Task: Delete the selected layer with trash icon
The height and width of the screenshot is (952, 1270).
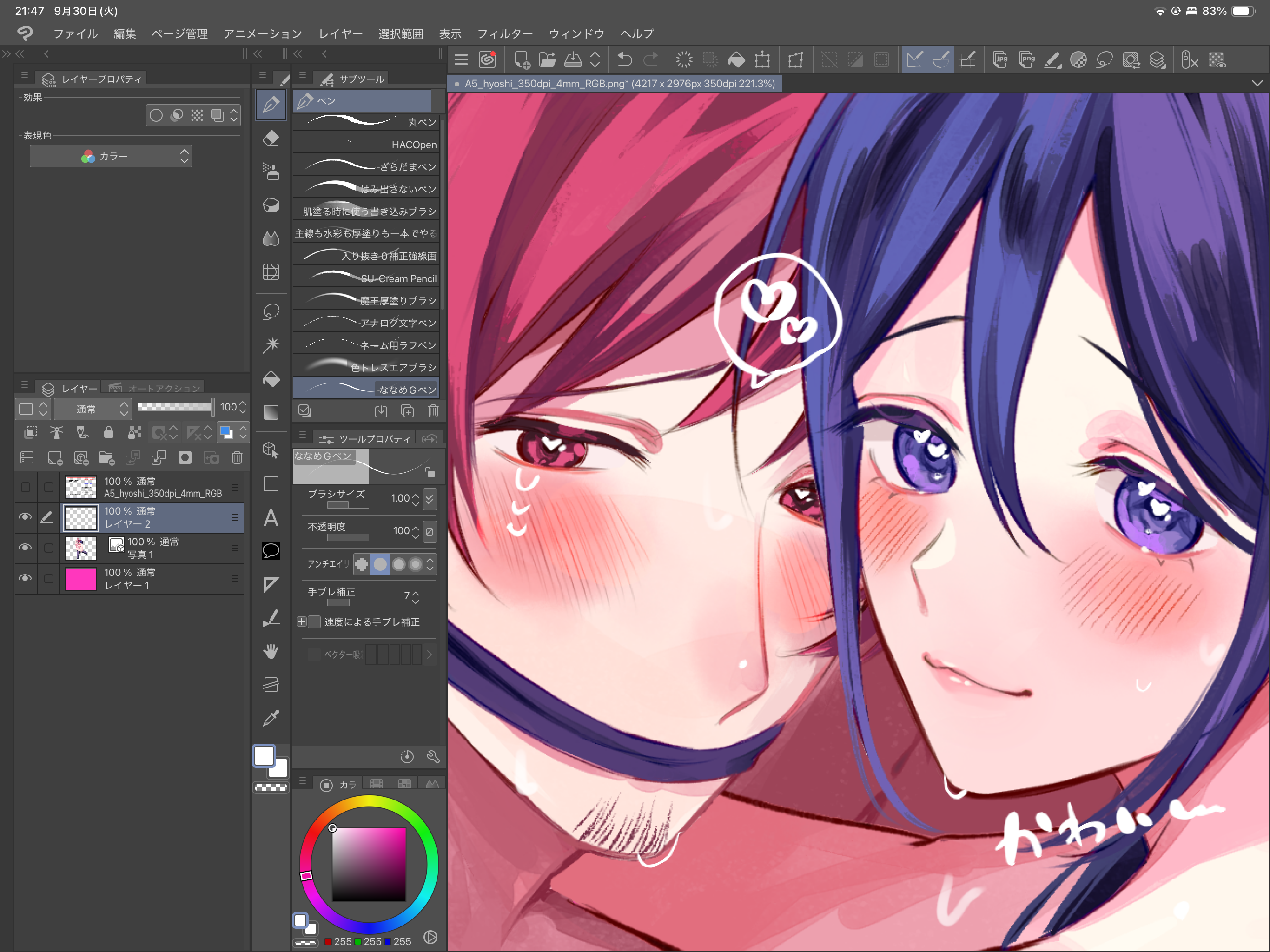Action: [237, 457]
